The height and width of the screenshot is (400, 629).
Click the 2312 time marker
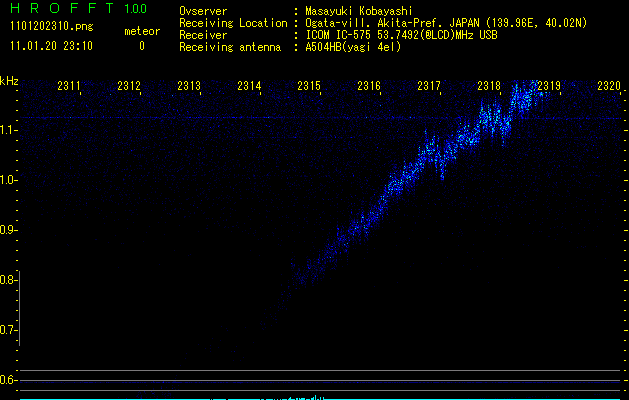[x=129, y=86]
